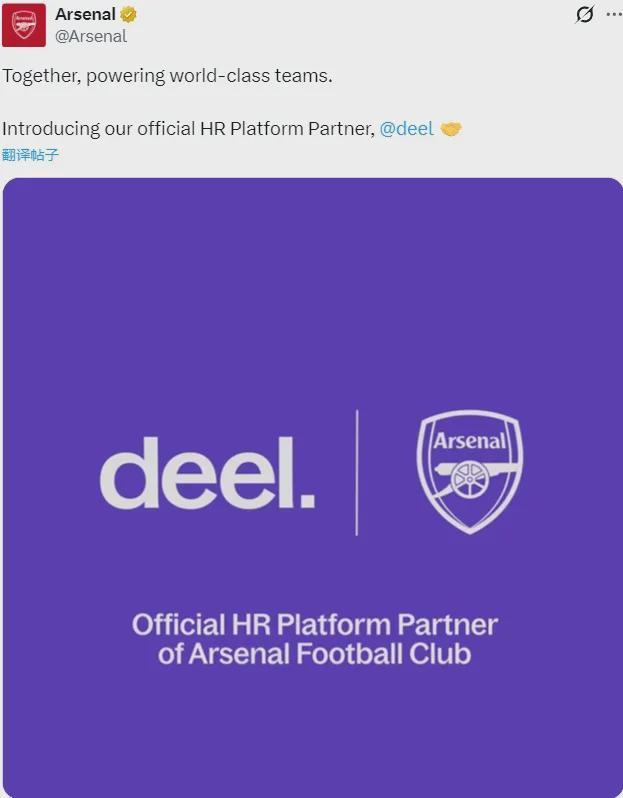Click the handshake emoji after @deel
Image resolution: width=623 pixels, height=798 pixels.
450,129
